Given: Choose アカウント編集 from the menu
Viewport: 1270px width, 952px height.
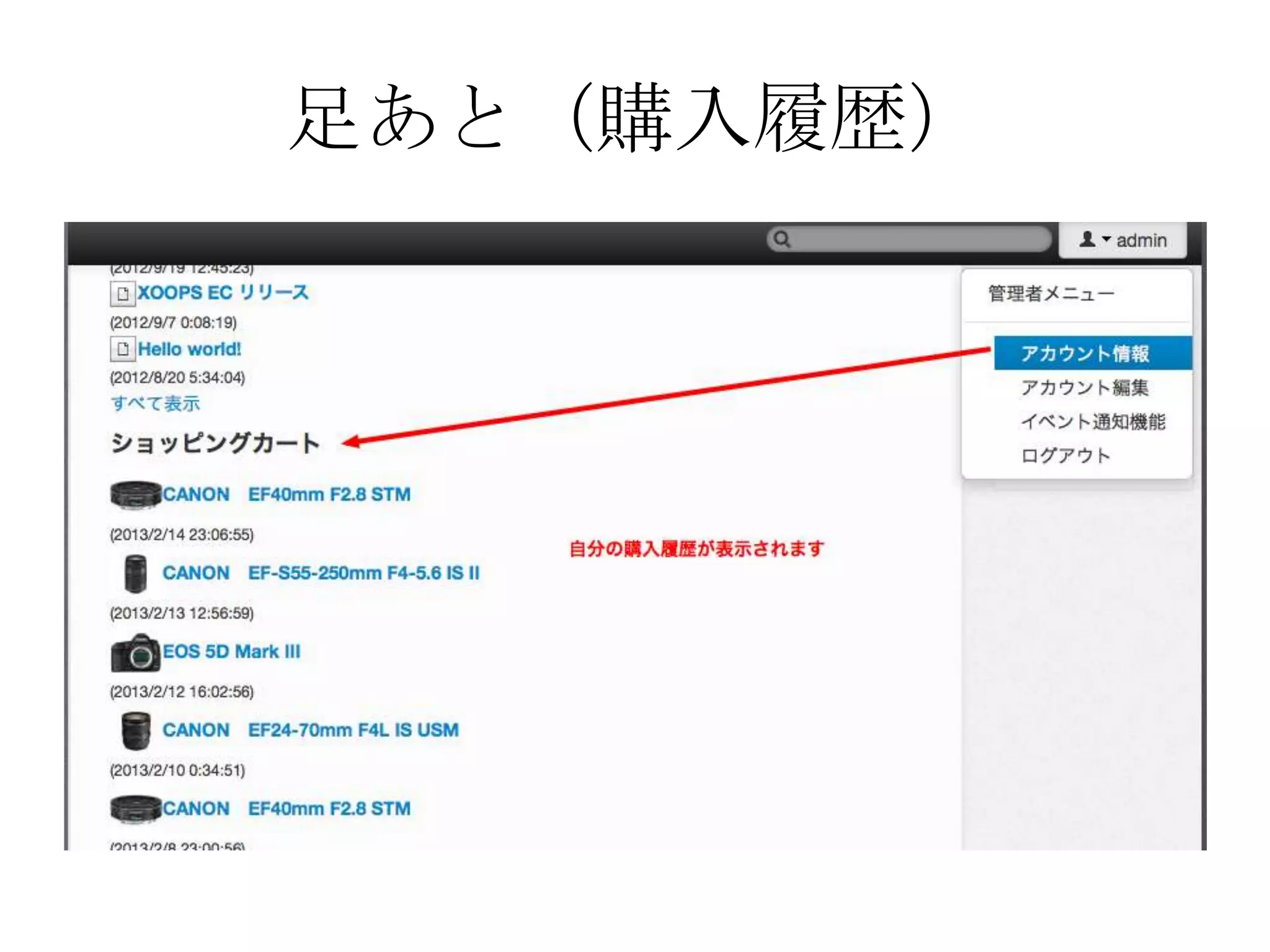Looking at the screenshot, I should point(1085,387).
